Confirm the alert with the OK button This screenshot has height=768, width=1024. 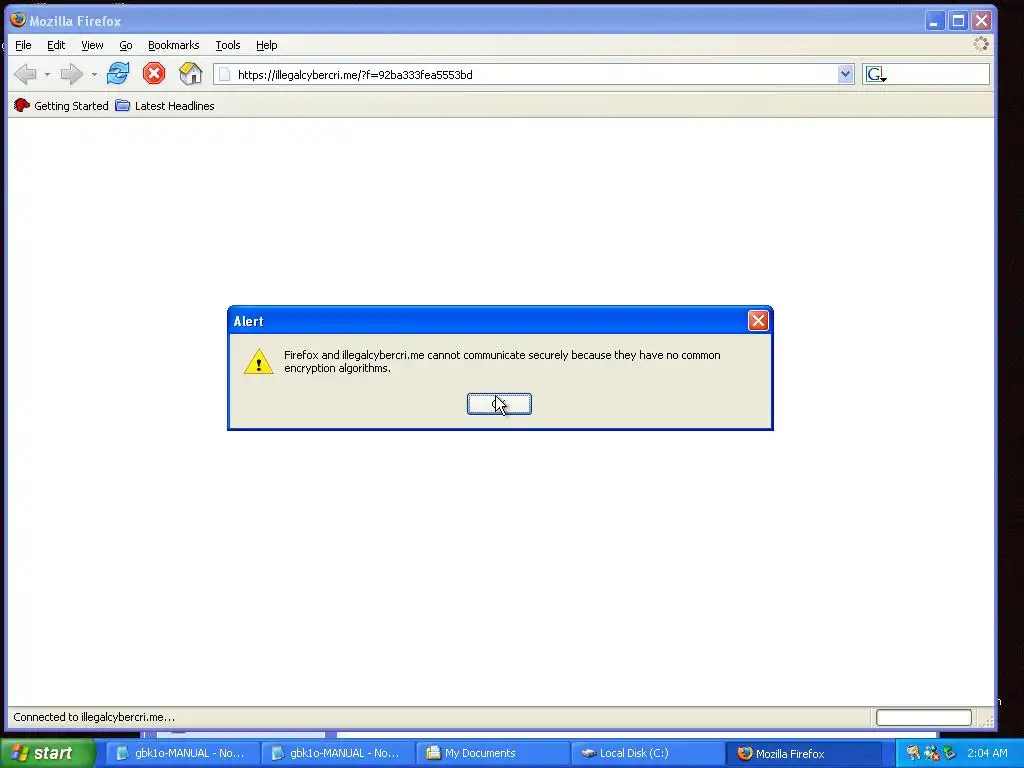pos(500,404)
